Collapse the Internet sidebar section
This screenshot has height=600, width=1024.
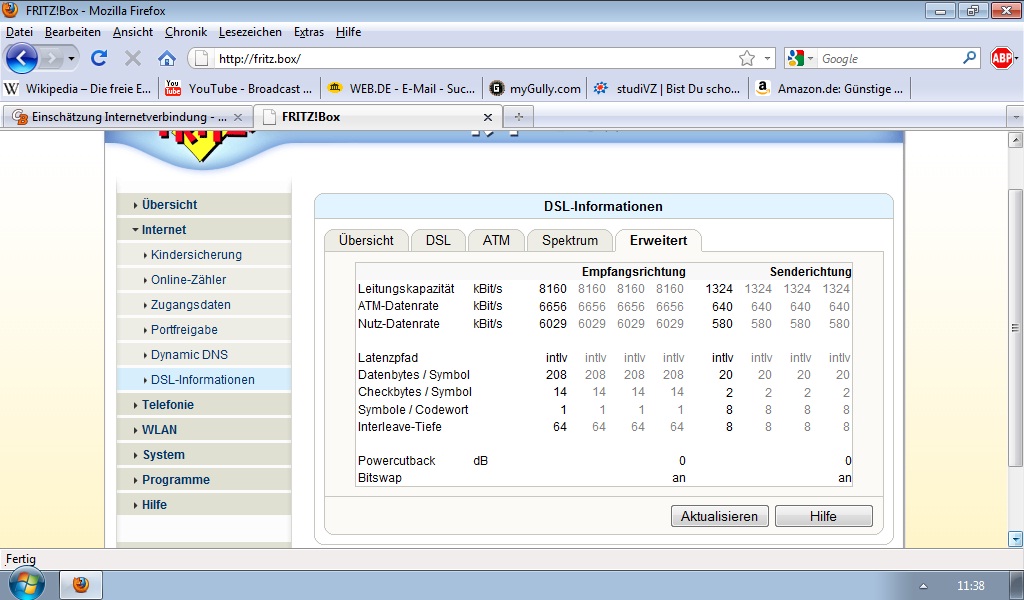tap(204, 230)
